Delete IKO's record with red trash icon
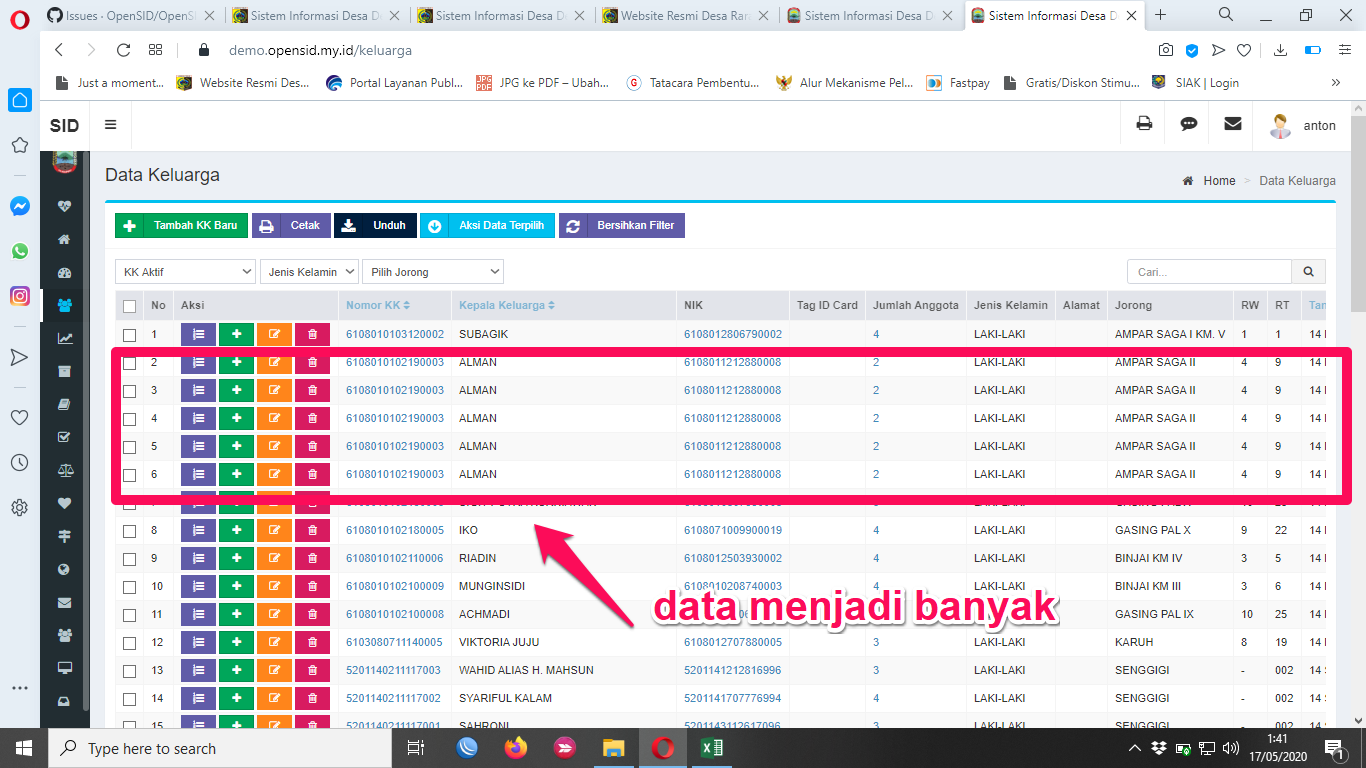This screenshot has width=1366, height=768. 312,530
